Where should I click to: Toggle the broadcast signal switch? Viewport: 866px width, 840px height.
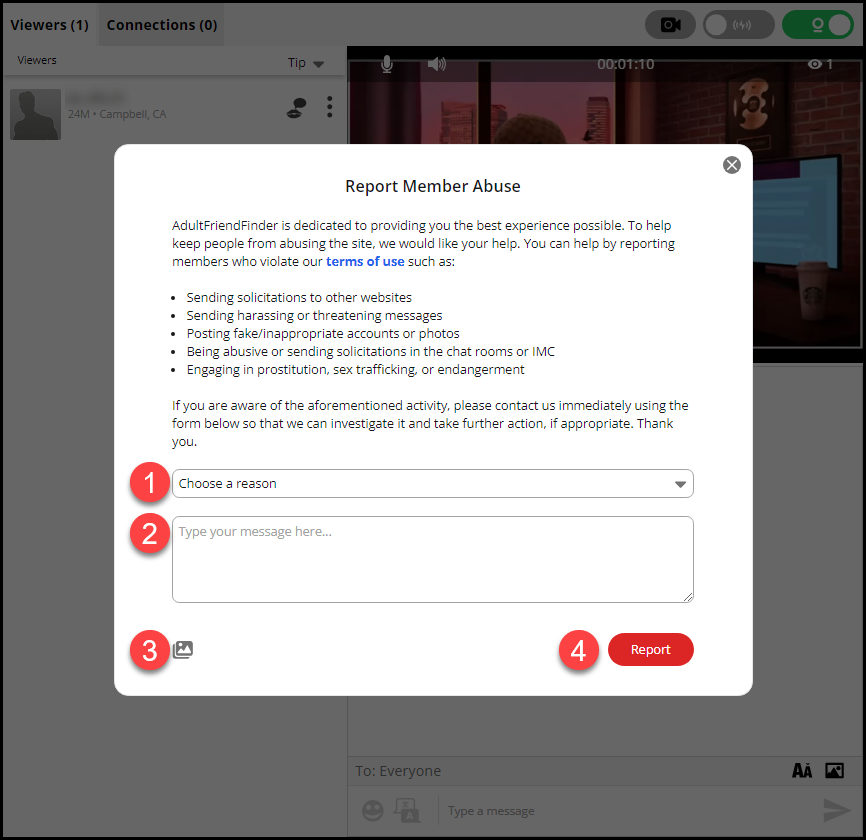tap(738, 25)
